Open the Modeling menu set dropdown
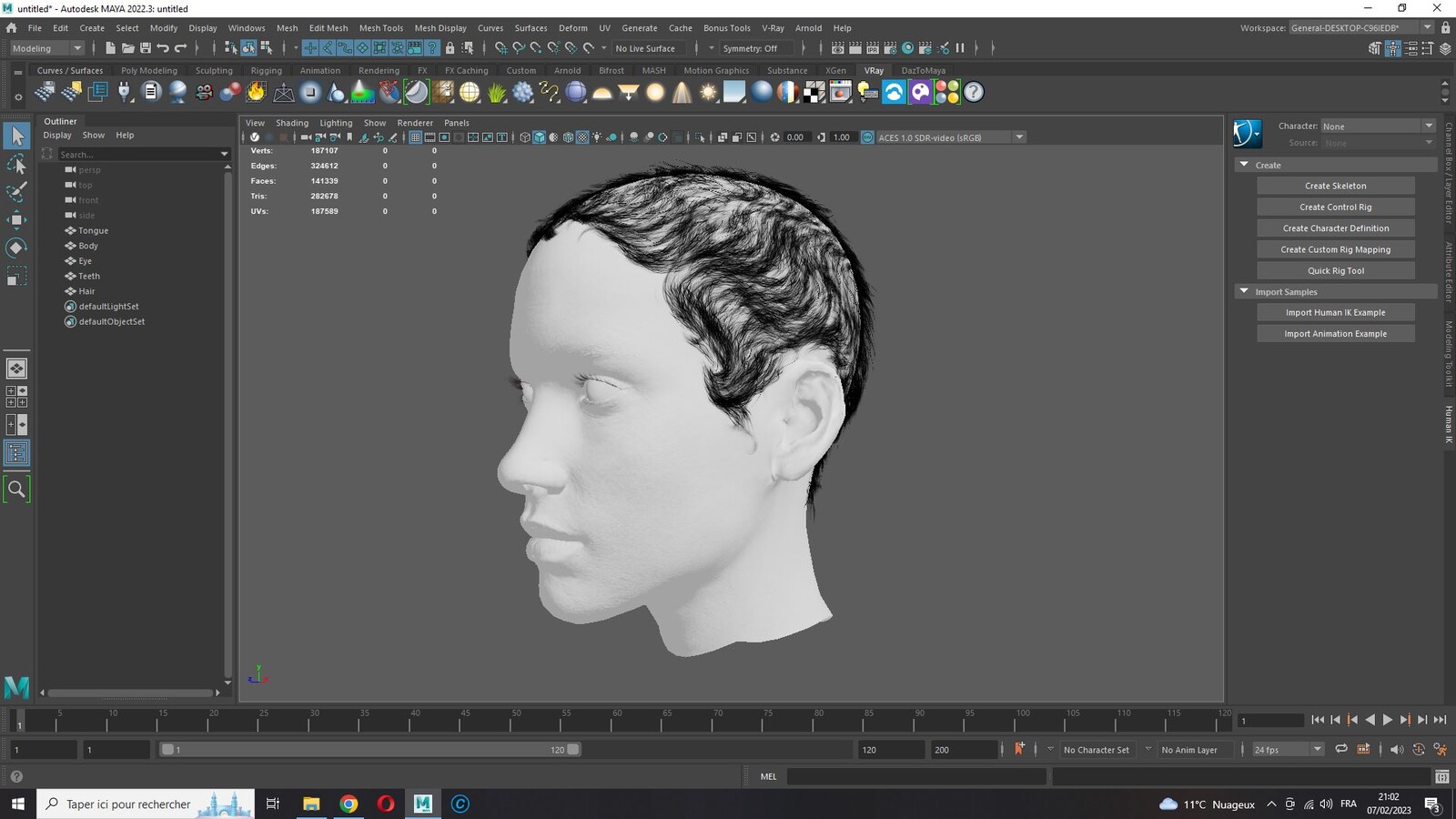Image resolution: width=1456 pixels, height=819 pixels. pos(46,48)
